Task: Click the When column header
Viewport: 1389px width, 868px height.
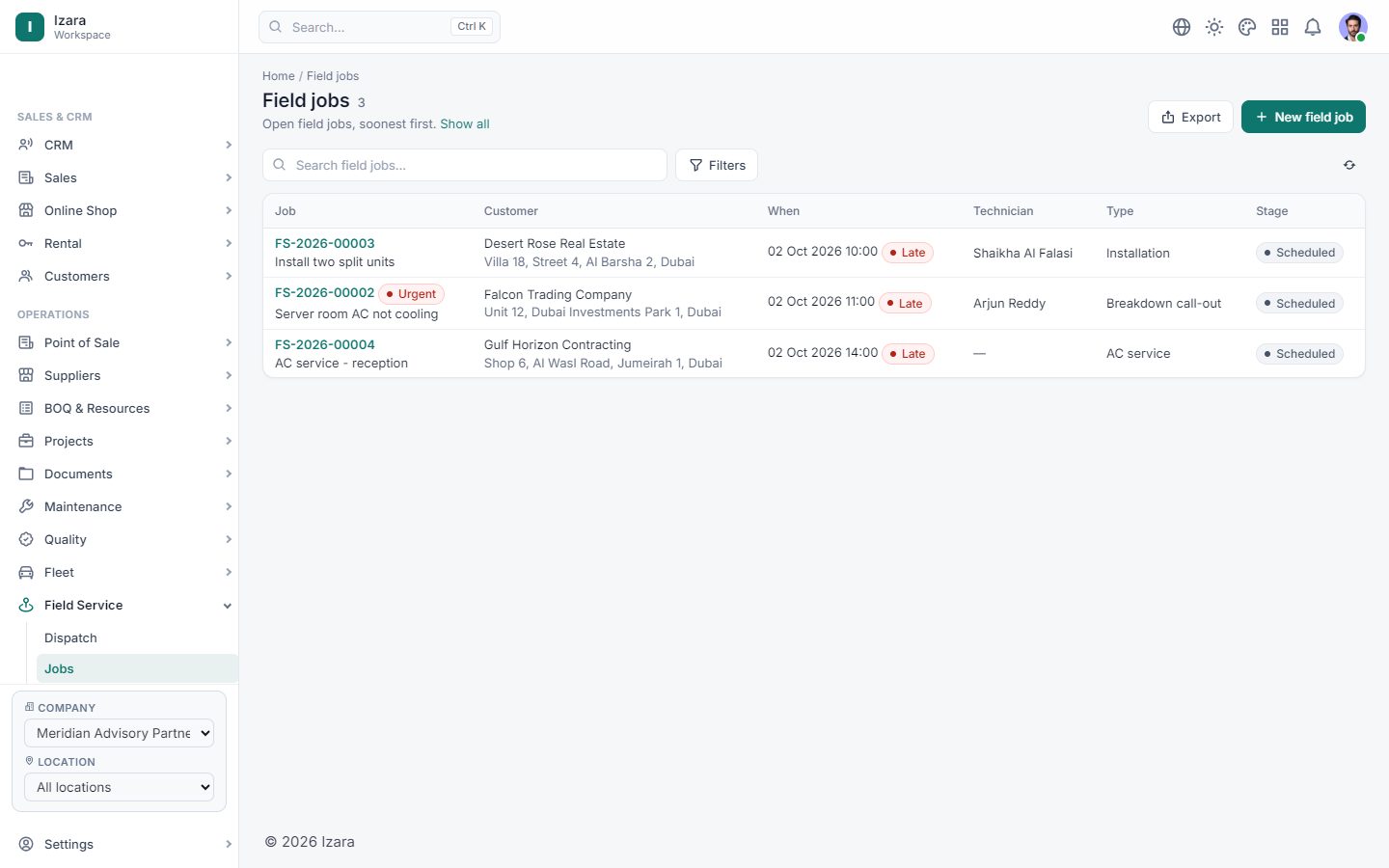Action: pyautogui.click(x=783, y=211)
